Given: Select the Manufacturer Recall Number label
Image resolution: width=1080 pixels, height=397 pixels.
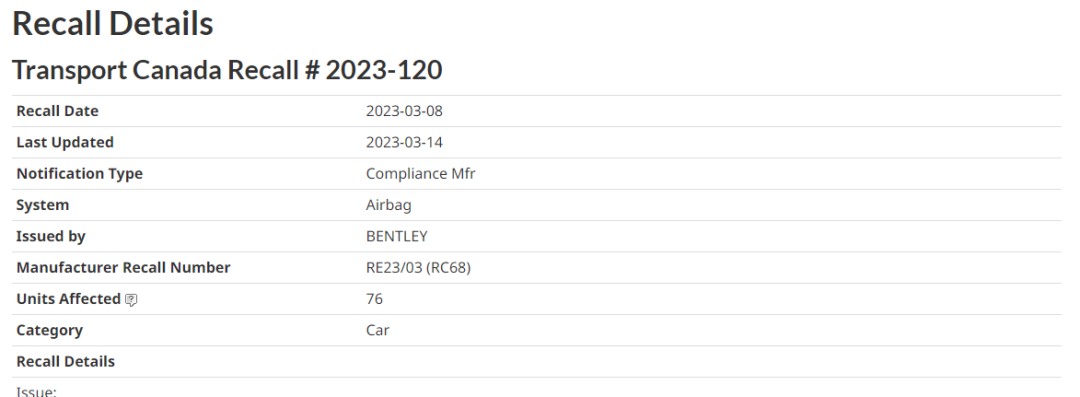Looking at the screenshot, I should click(123, 267).
